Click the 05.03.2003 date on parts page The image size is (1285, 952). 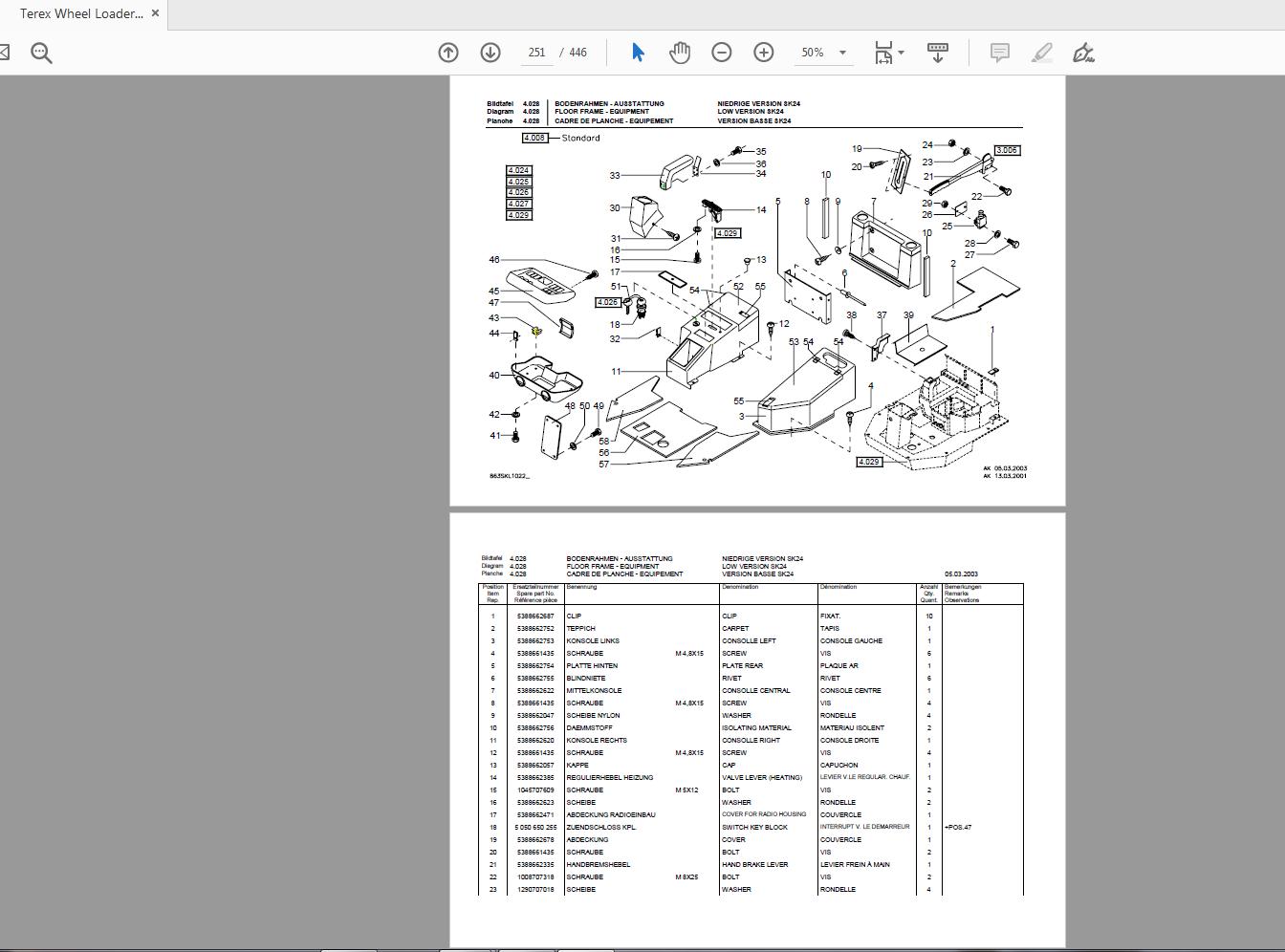[x=961, y=574]
